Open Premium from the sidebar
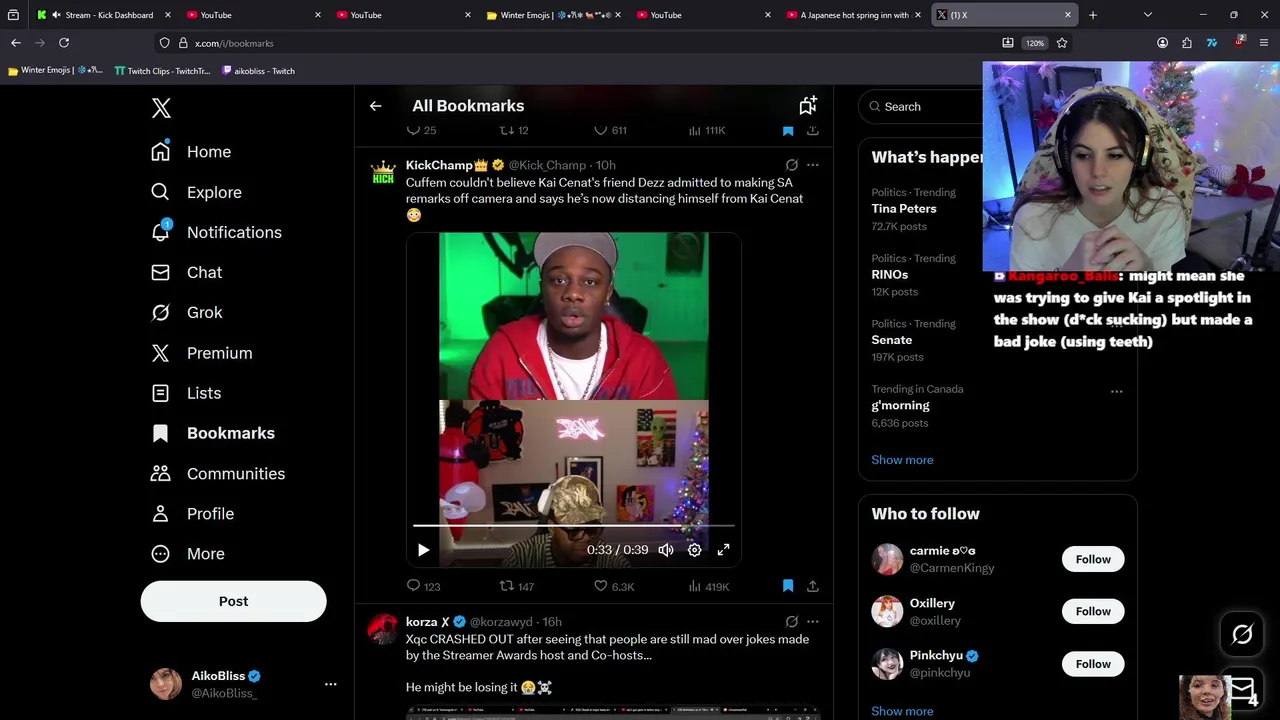Viewport: 1280px width, 720px height. [201, 353]
